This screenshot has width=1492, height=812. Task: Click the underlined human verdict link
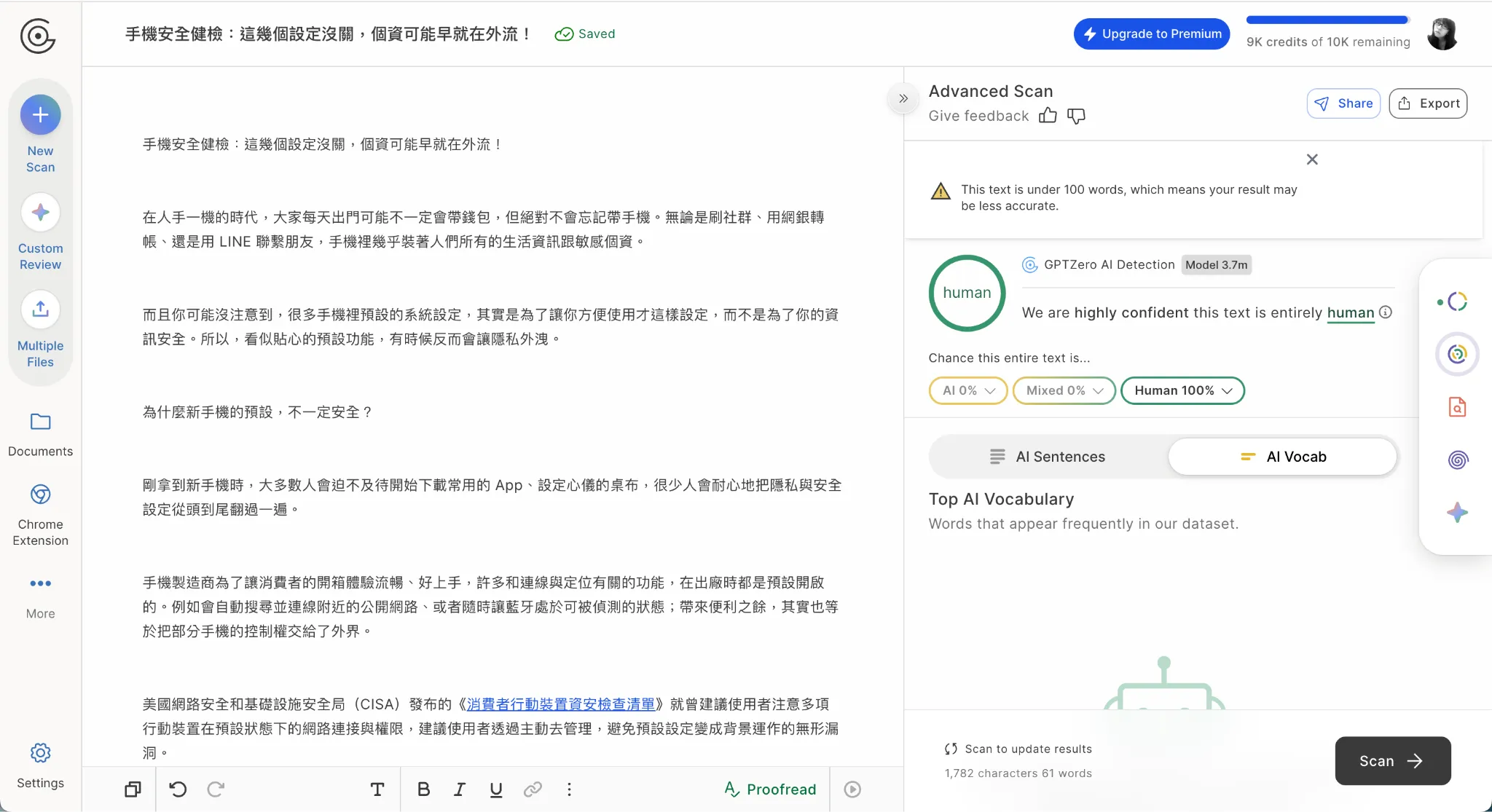pos(1351,312)
